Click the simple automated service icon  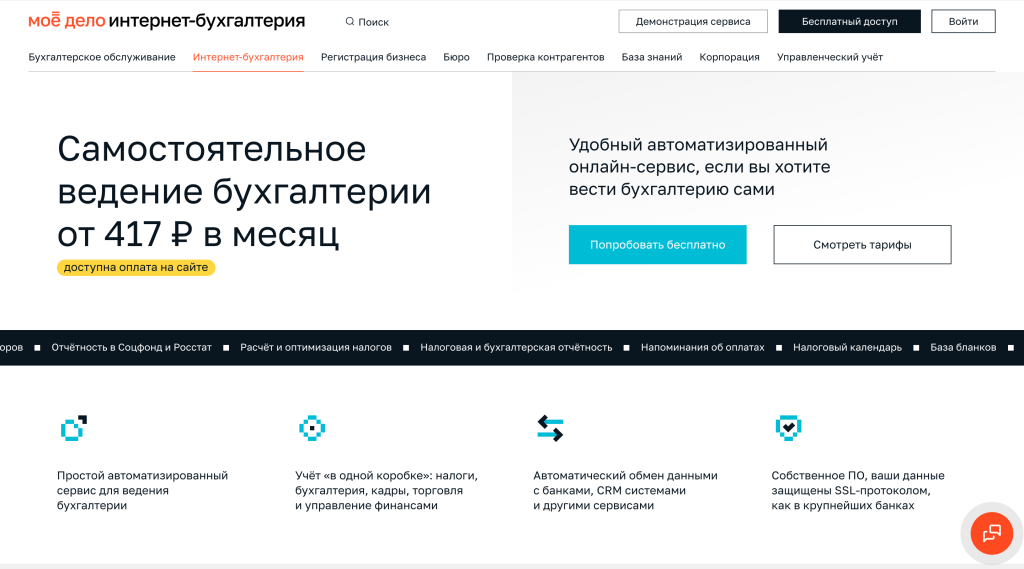[74, 428]
